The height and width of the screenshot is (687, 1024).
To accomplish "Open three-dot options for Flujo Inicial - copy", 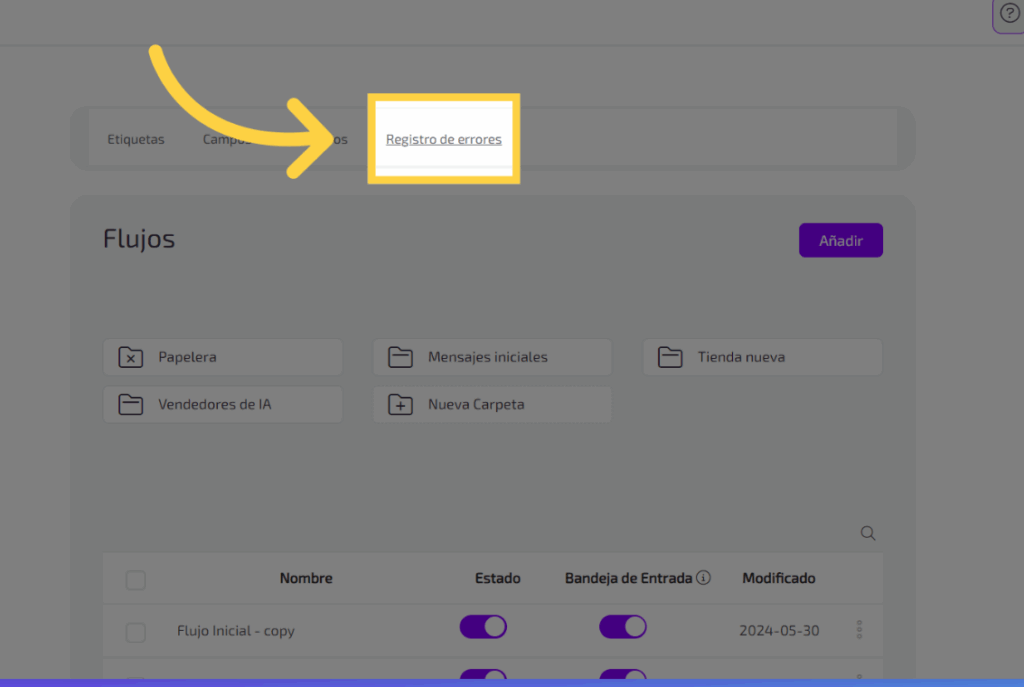I will tap(859, 630).
